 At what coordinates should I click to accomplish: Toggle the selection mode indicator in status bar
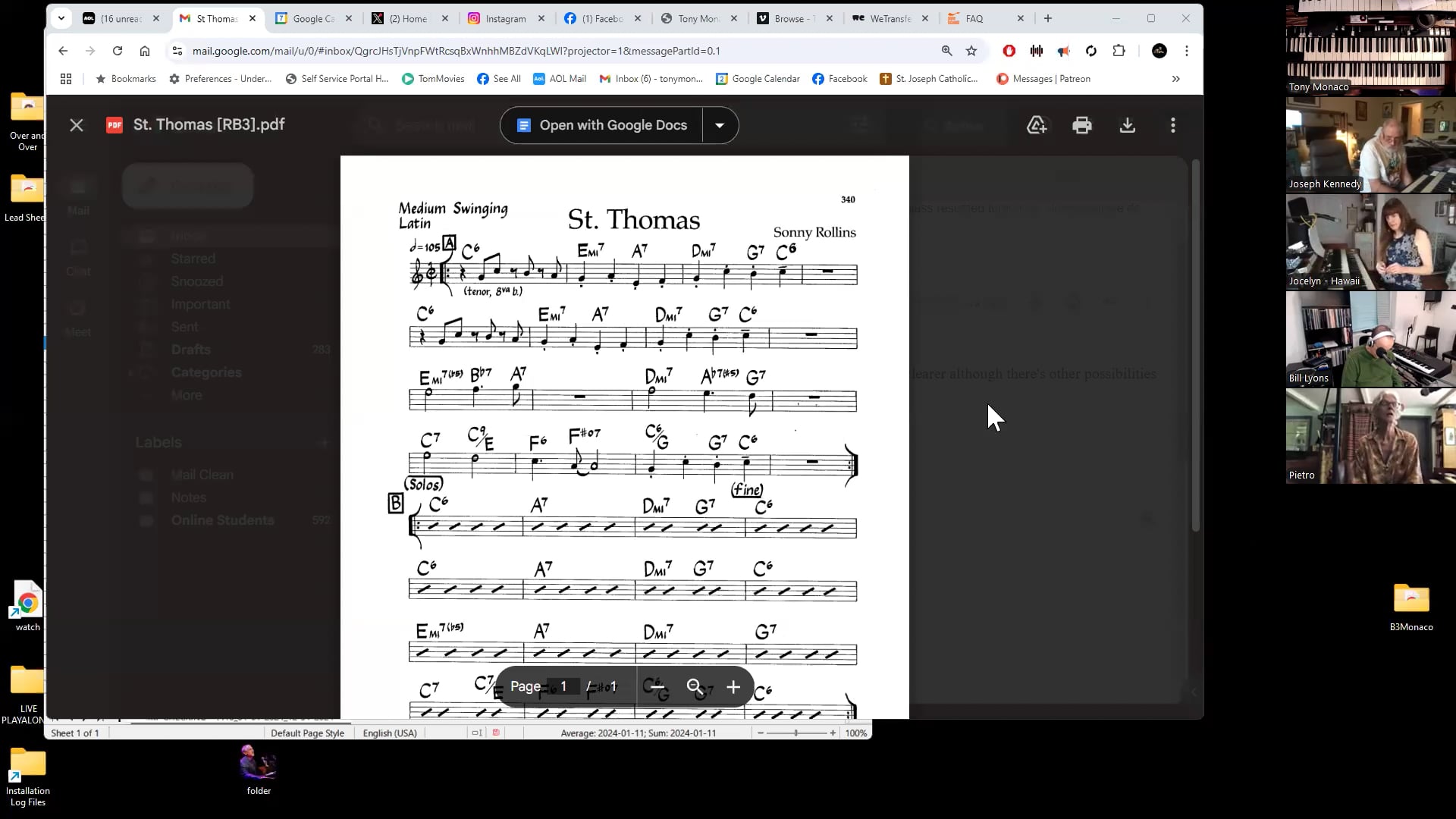(477, 733)
